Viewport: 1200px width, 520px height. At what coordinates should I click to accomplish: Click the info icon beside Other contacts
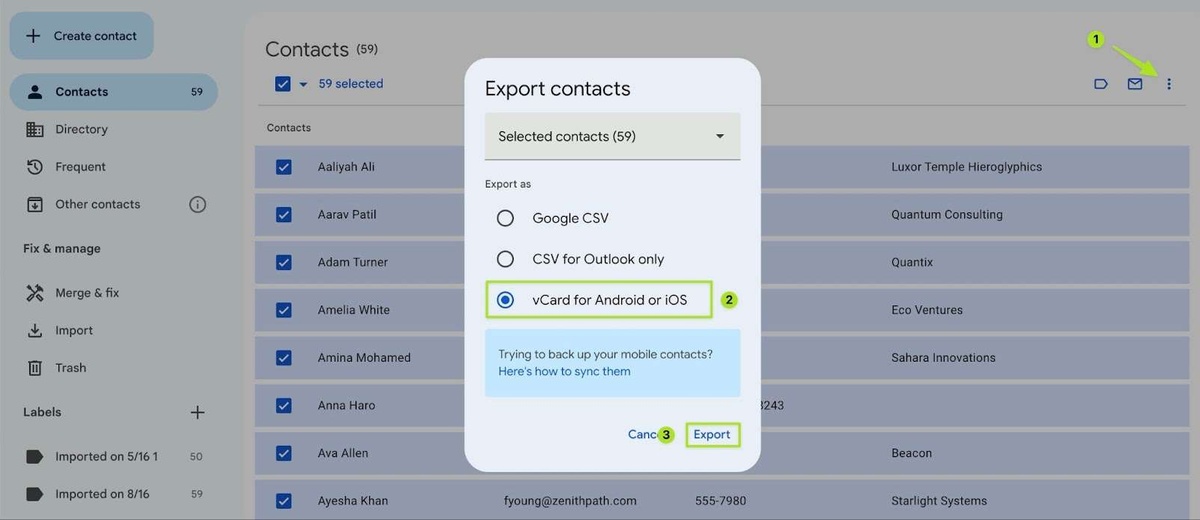[x=197, y=204]
